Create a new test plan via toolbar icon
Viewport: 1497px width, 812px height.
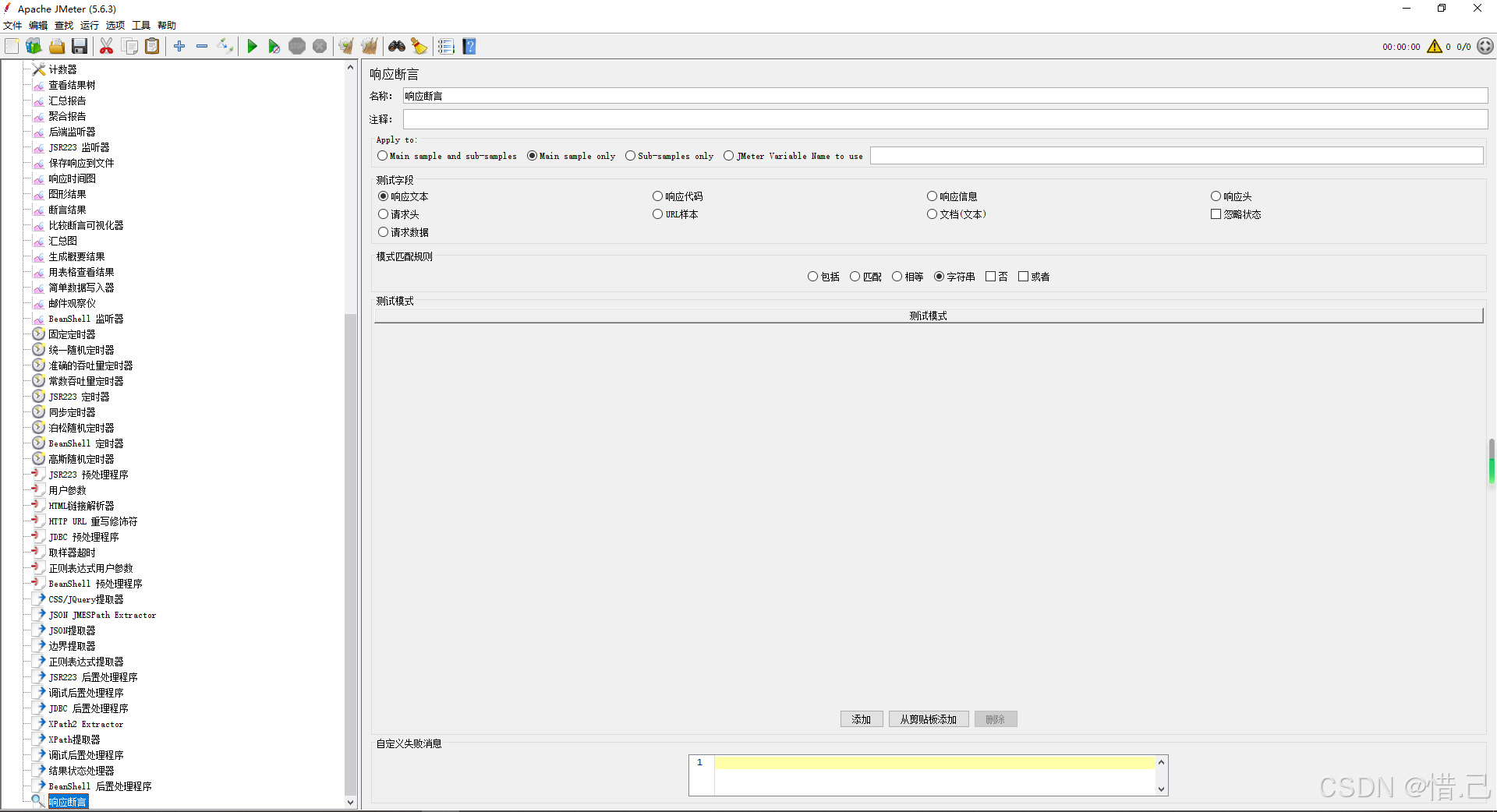[12, 47]
